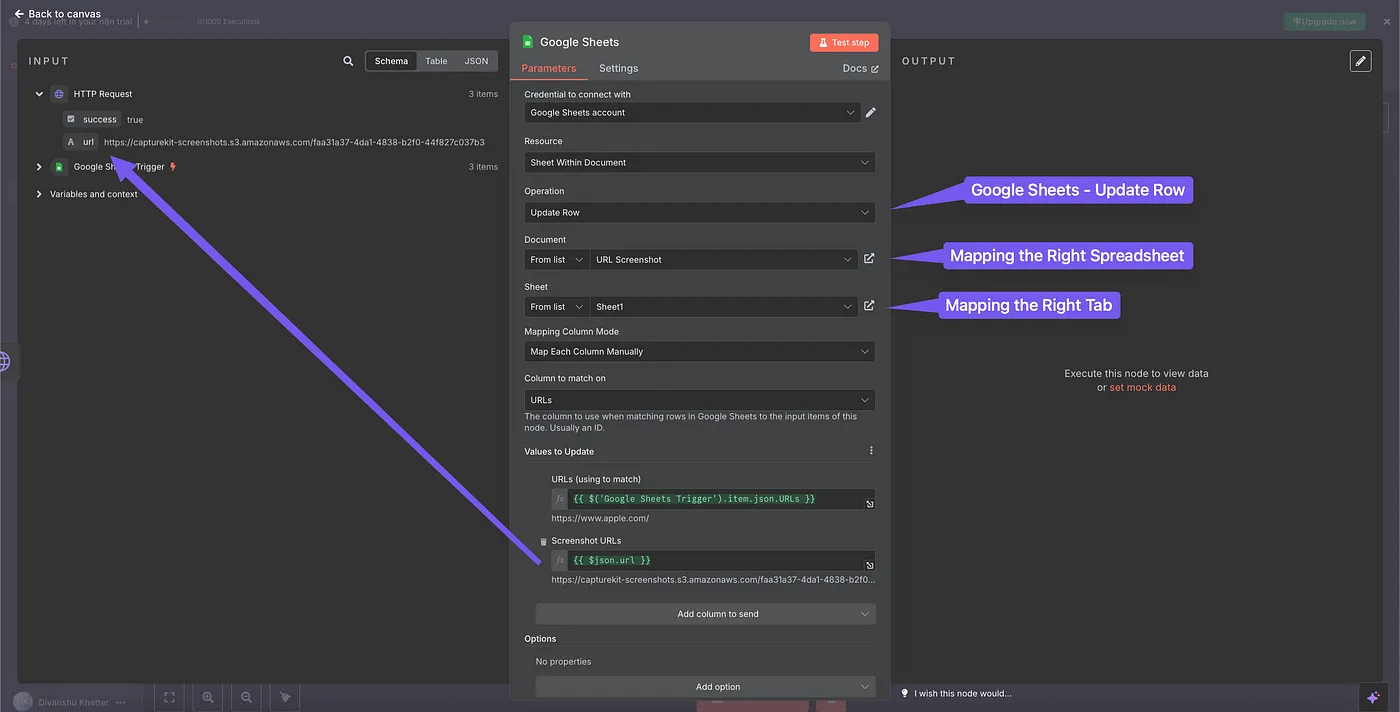Open the Add option dropdown

click(706, 687)
